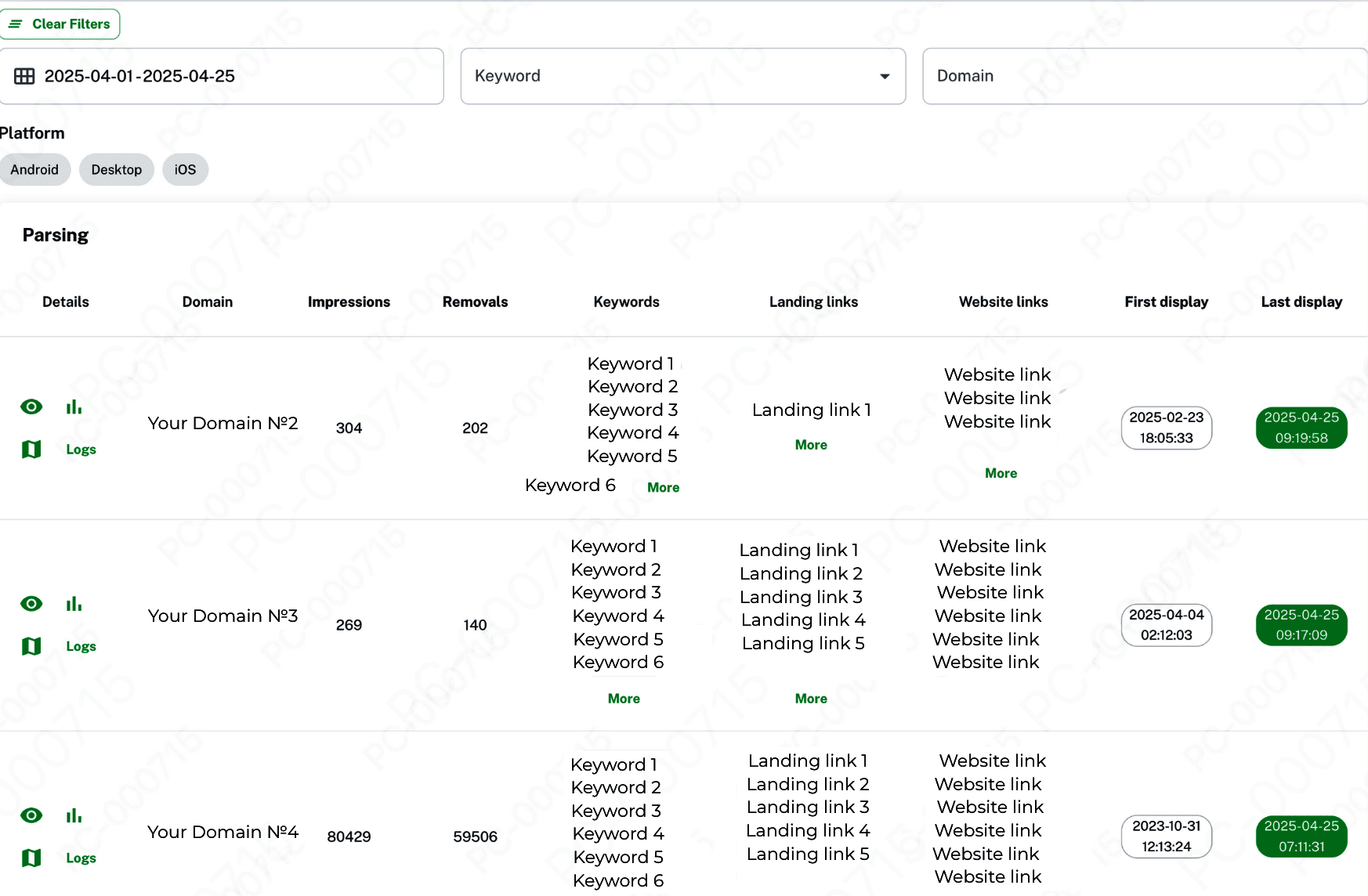Open Logs for Your Domain №3
Image resolution: width=1368 pixels, height=896 pixels.
tap(81, 646)
